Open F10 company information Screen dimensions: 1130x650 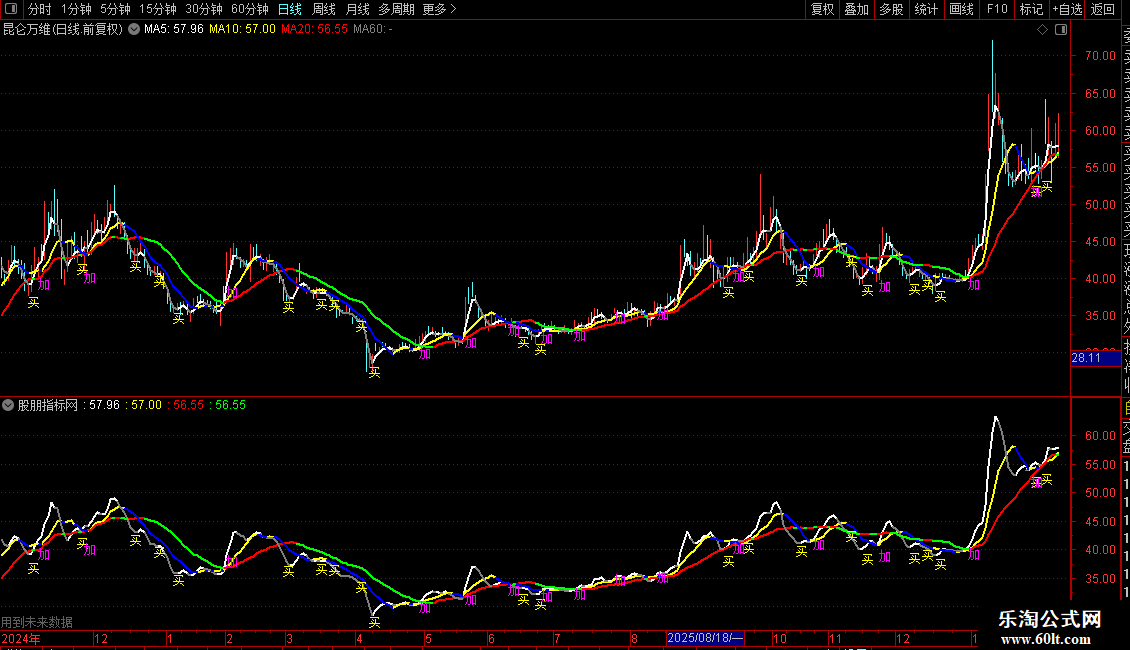coord(997,9)
